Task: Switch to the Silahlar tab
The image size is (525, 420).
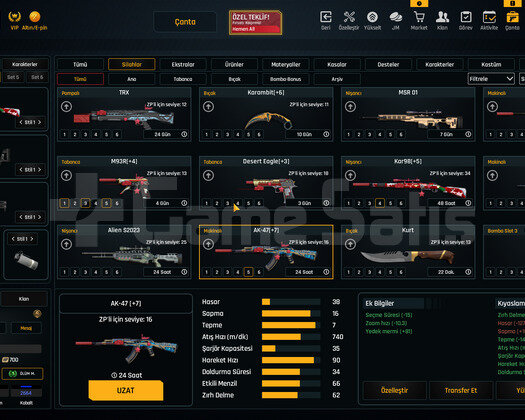Action: (x=132, y=64)
